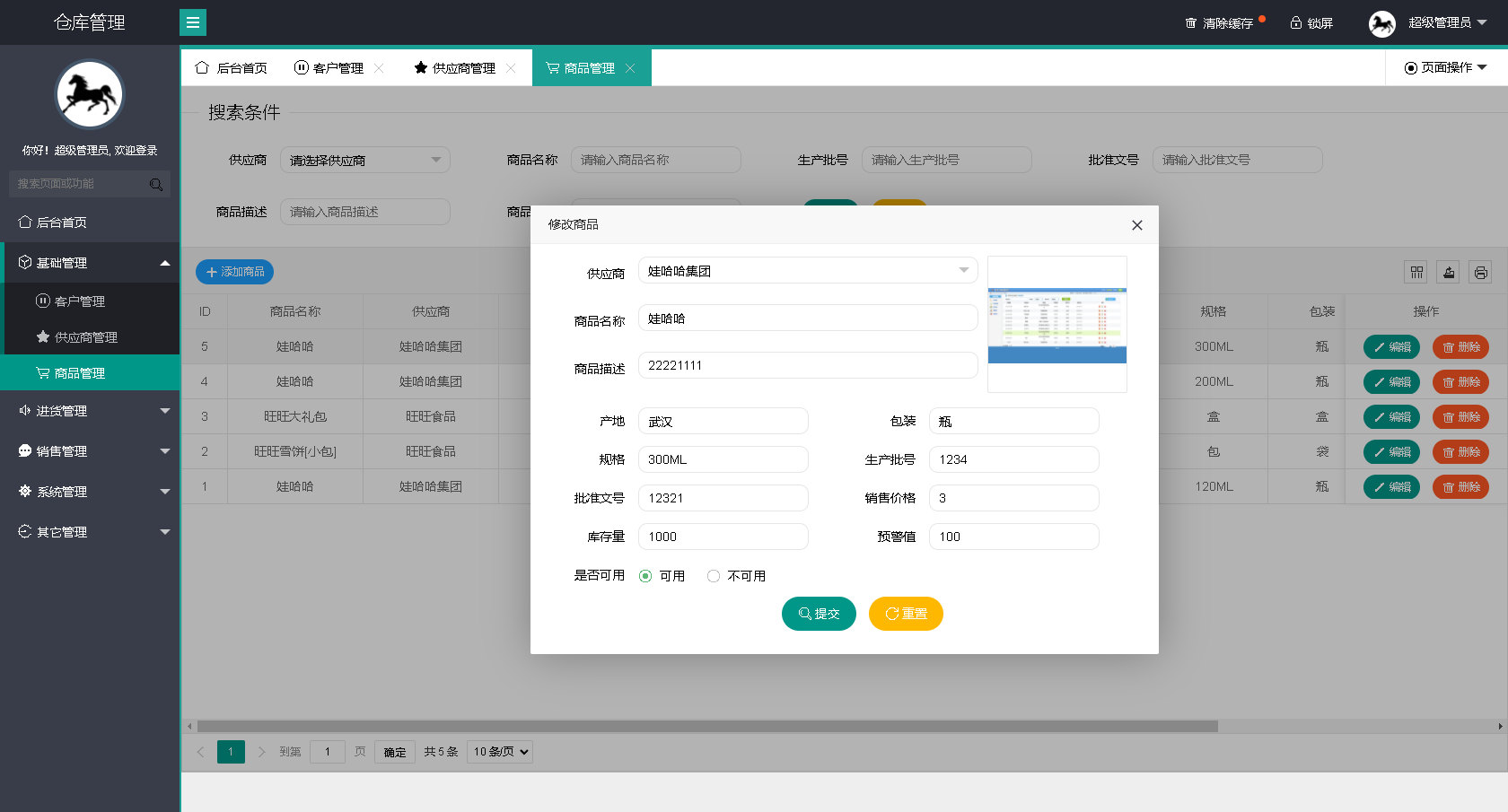Viewport: 1508px width, 812px height.
Task: Expand the 其它管理 sidebar menu
Action: point(90,532)
